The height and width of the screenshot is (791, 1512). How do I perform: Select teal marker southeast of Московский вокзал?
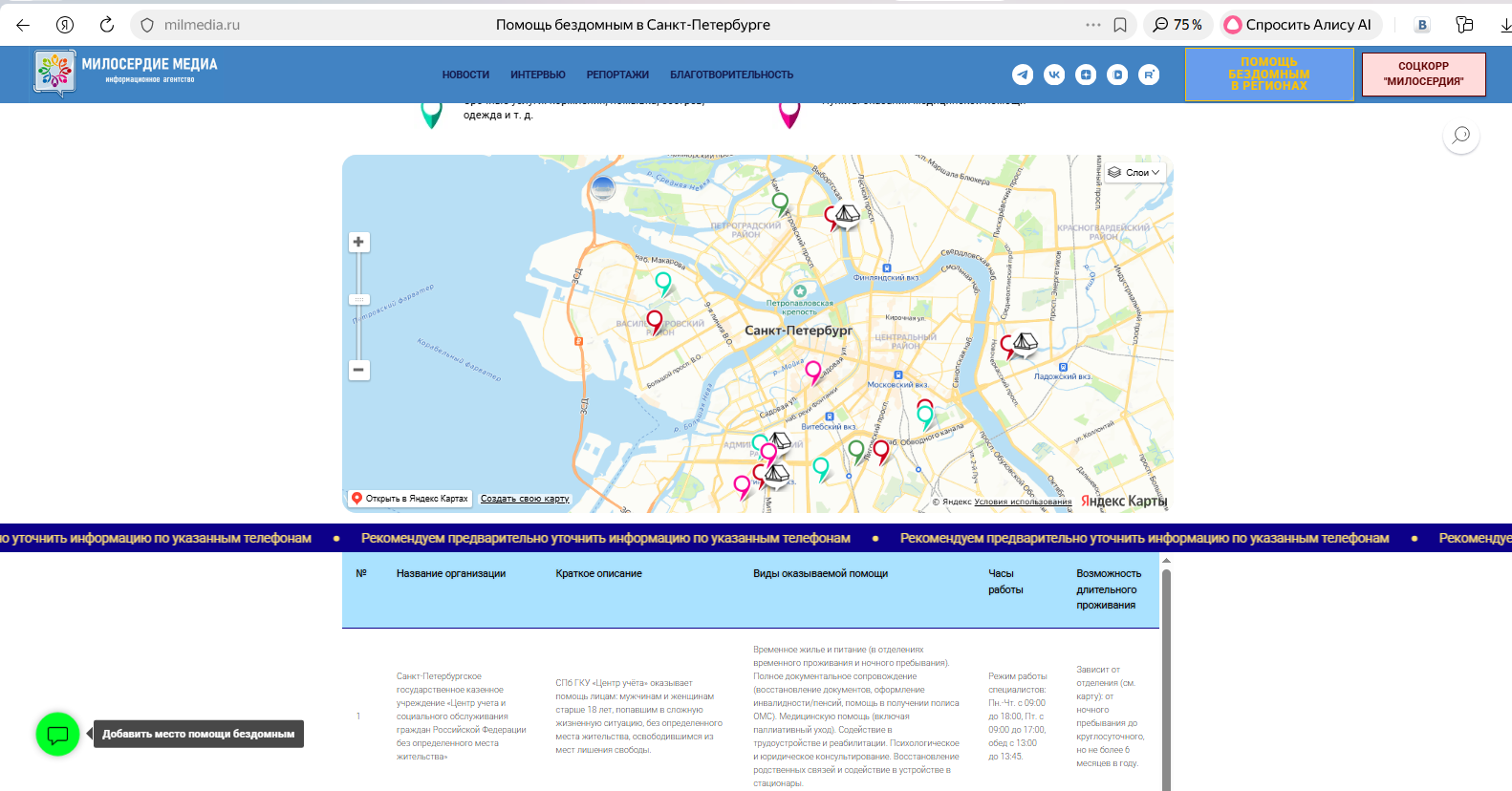924,417
